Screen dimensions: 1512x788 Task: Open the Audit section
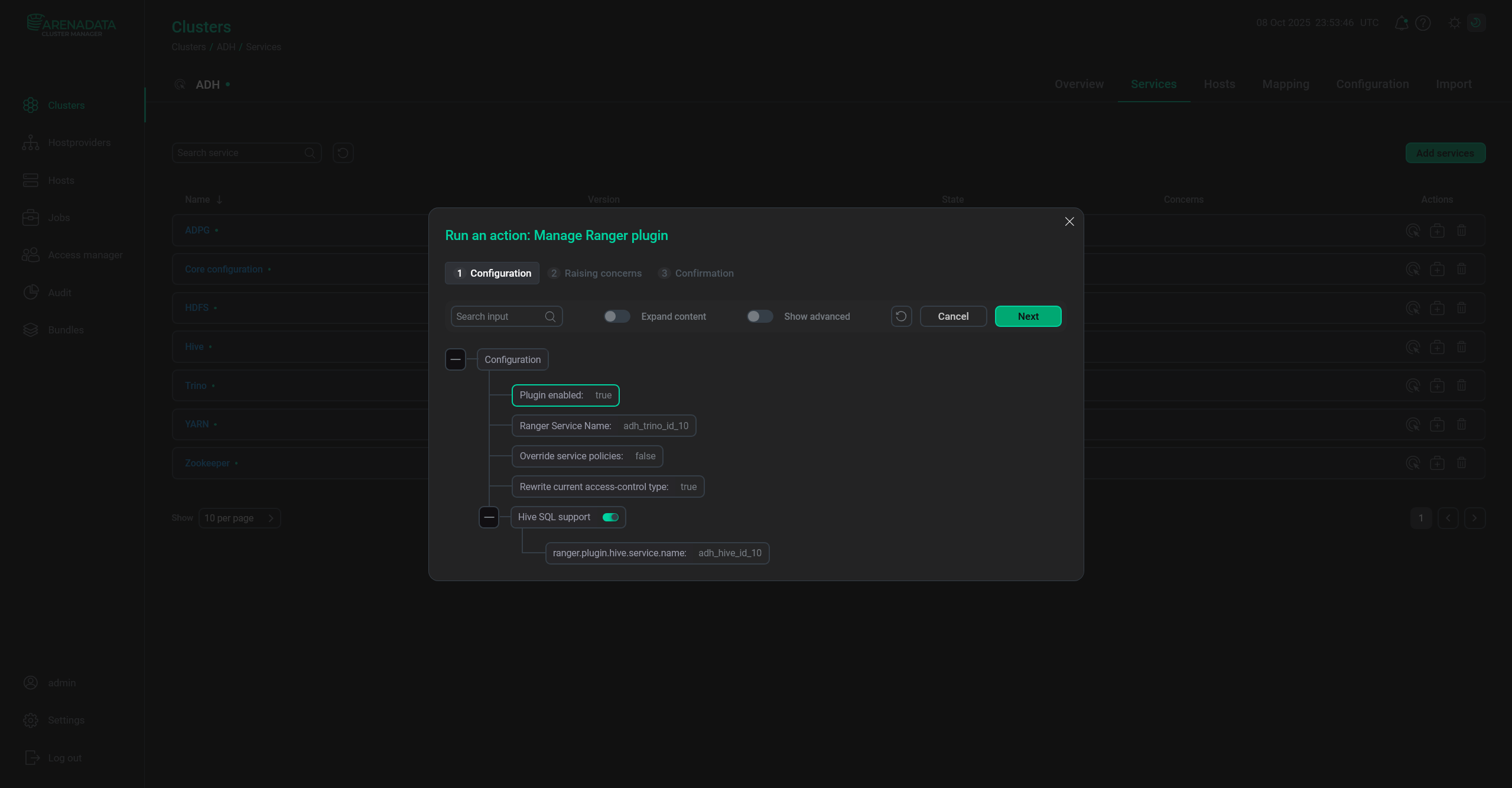tap(60, 292)
